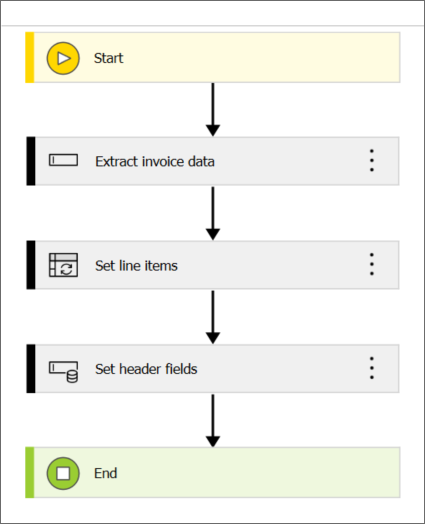Image resolution: width=425 pixels, height=524 pixels.
Task: Click the Set header fields database icon
Action: (63, 371)
